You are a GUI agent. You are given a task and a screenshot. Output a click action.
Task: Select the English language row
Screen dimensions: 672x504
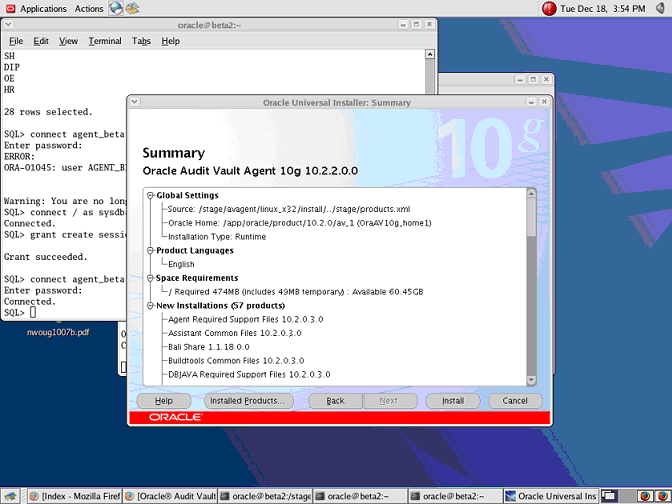[x=181, y=264]
